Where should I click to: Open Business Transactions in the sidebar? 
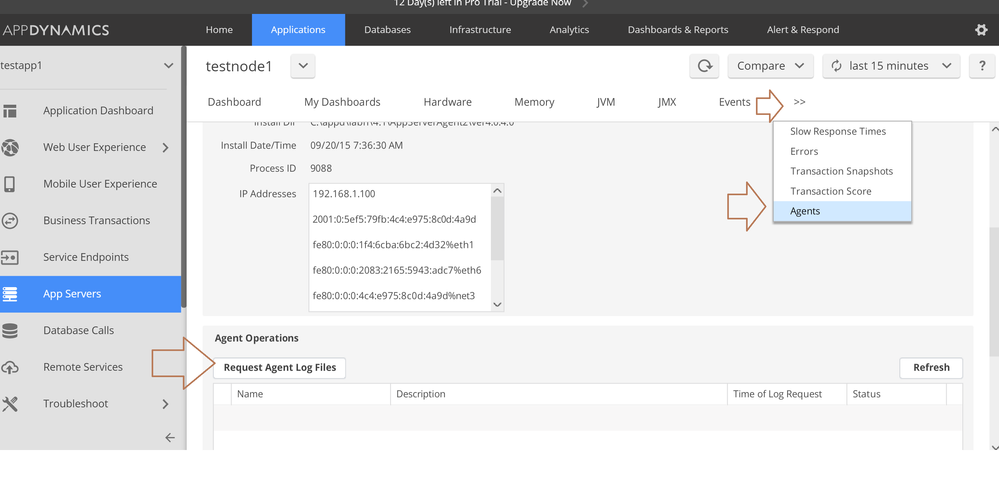[97, 221]
